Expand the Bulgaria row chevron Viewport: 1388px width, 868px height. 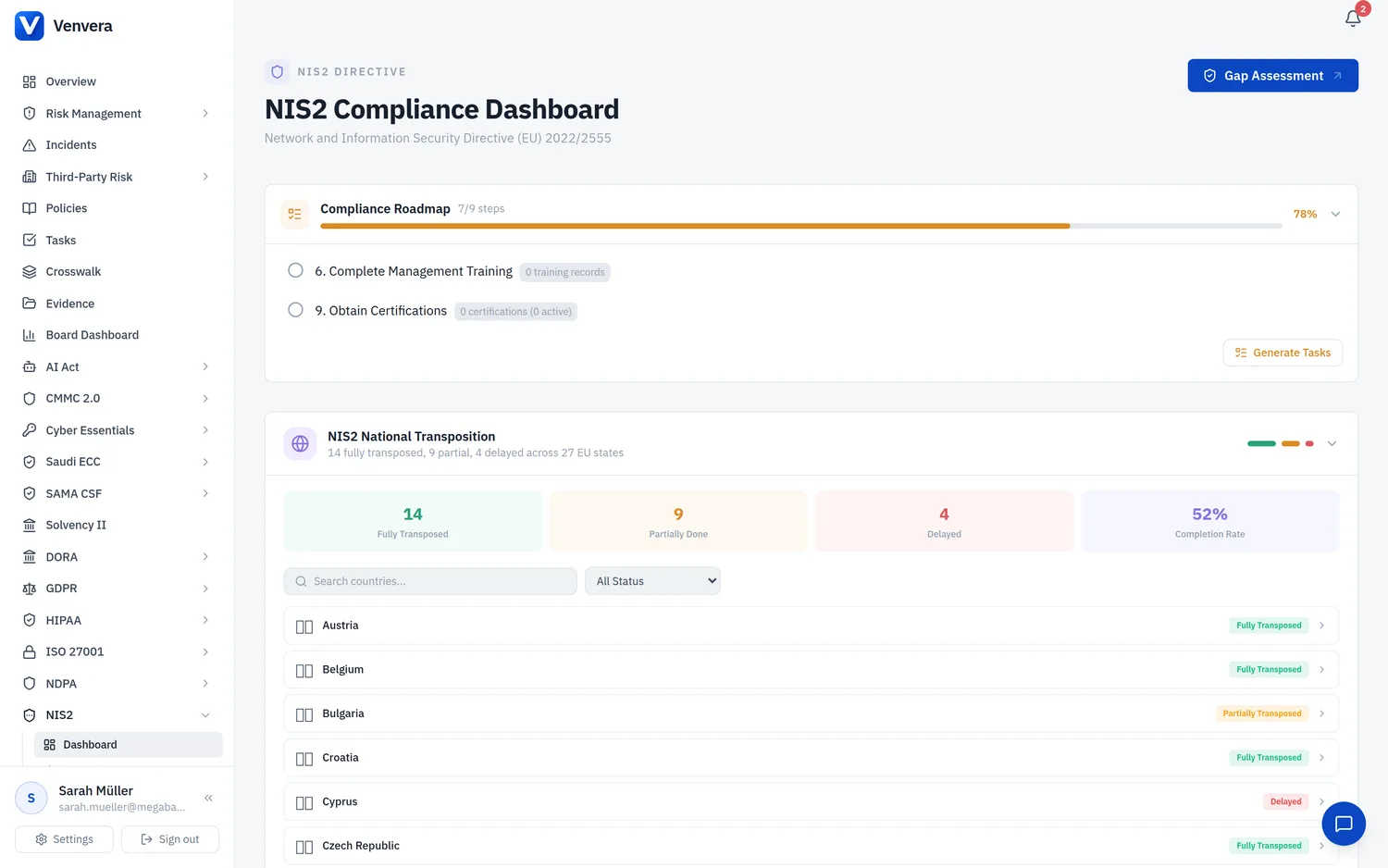click(1321, 713)
